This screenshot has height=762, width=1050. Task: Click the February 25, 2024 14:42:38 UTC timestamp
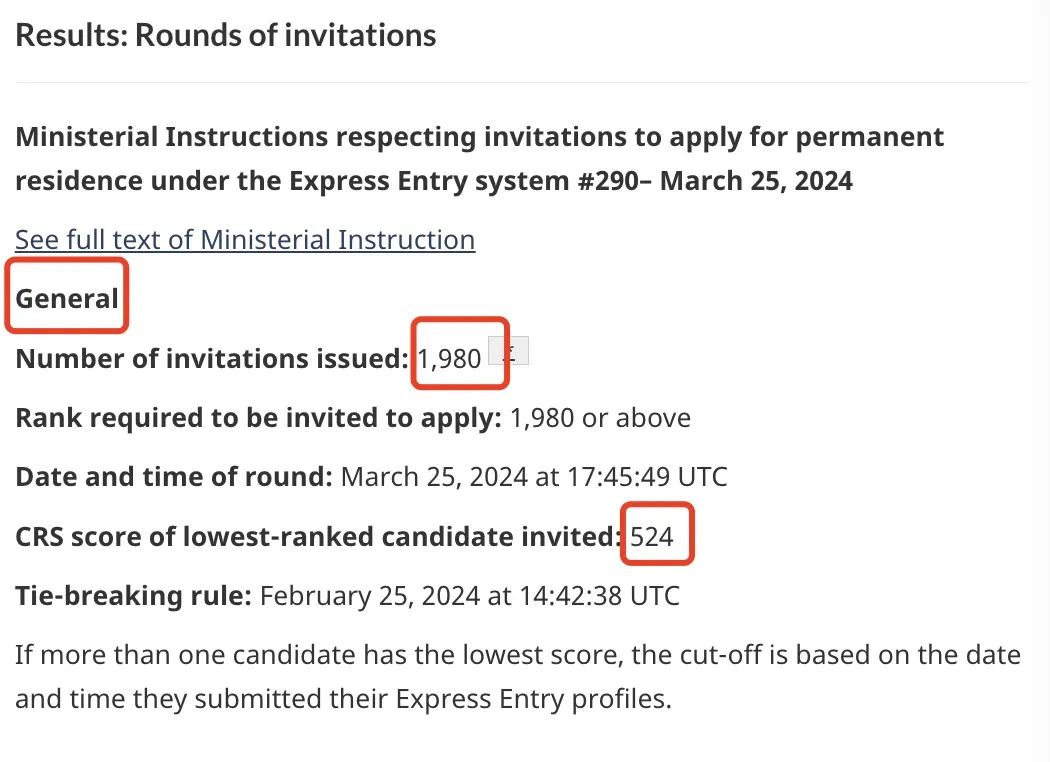pos(469,597)
